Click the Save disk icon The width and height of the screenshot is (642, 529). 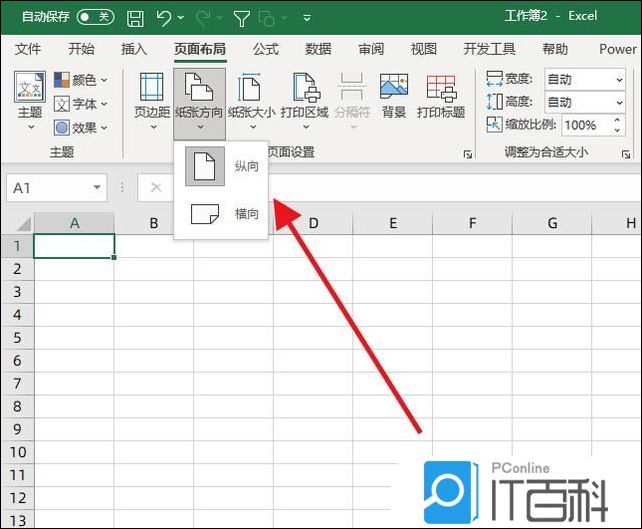pyautogui.click(x=135, y=18)
